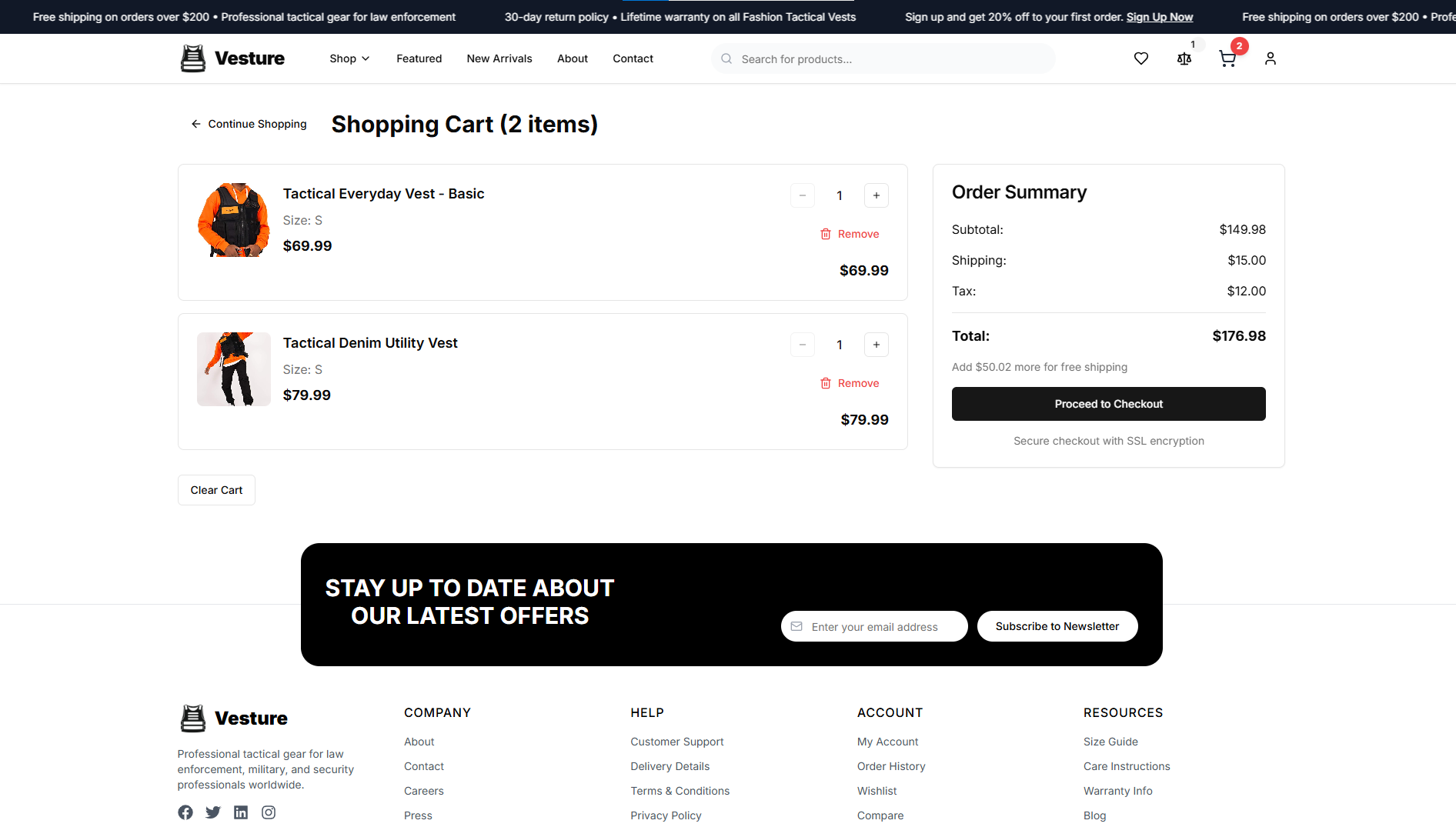This screenshot has height=827, width=1456.
Task: Navigate to the Featured section
Action: 419,58
